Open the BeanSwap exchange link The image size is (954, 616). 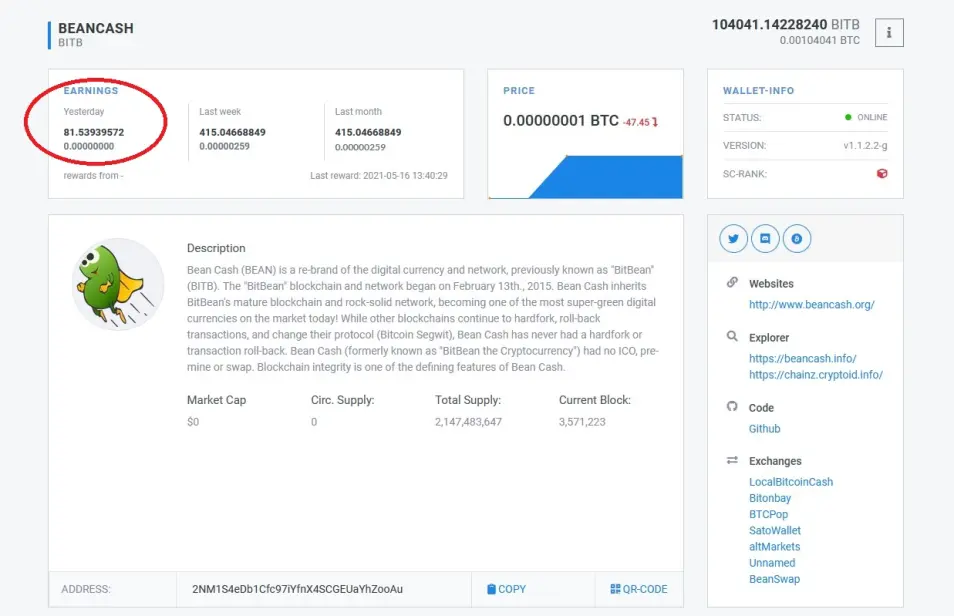point(775,579)
